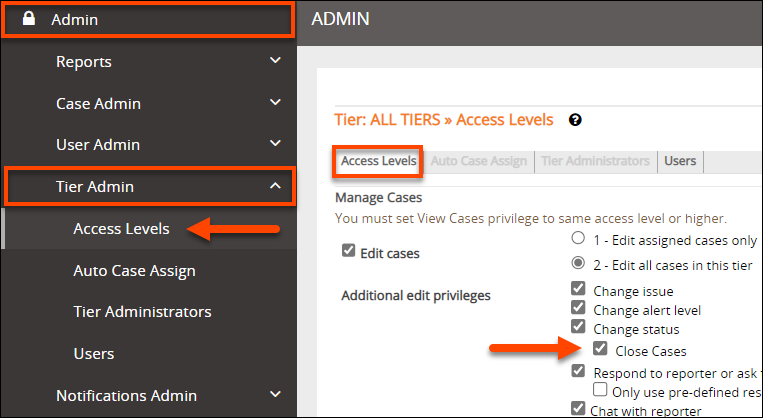Click the help question mark icon

575,120
